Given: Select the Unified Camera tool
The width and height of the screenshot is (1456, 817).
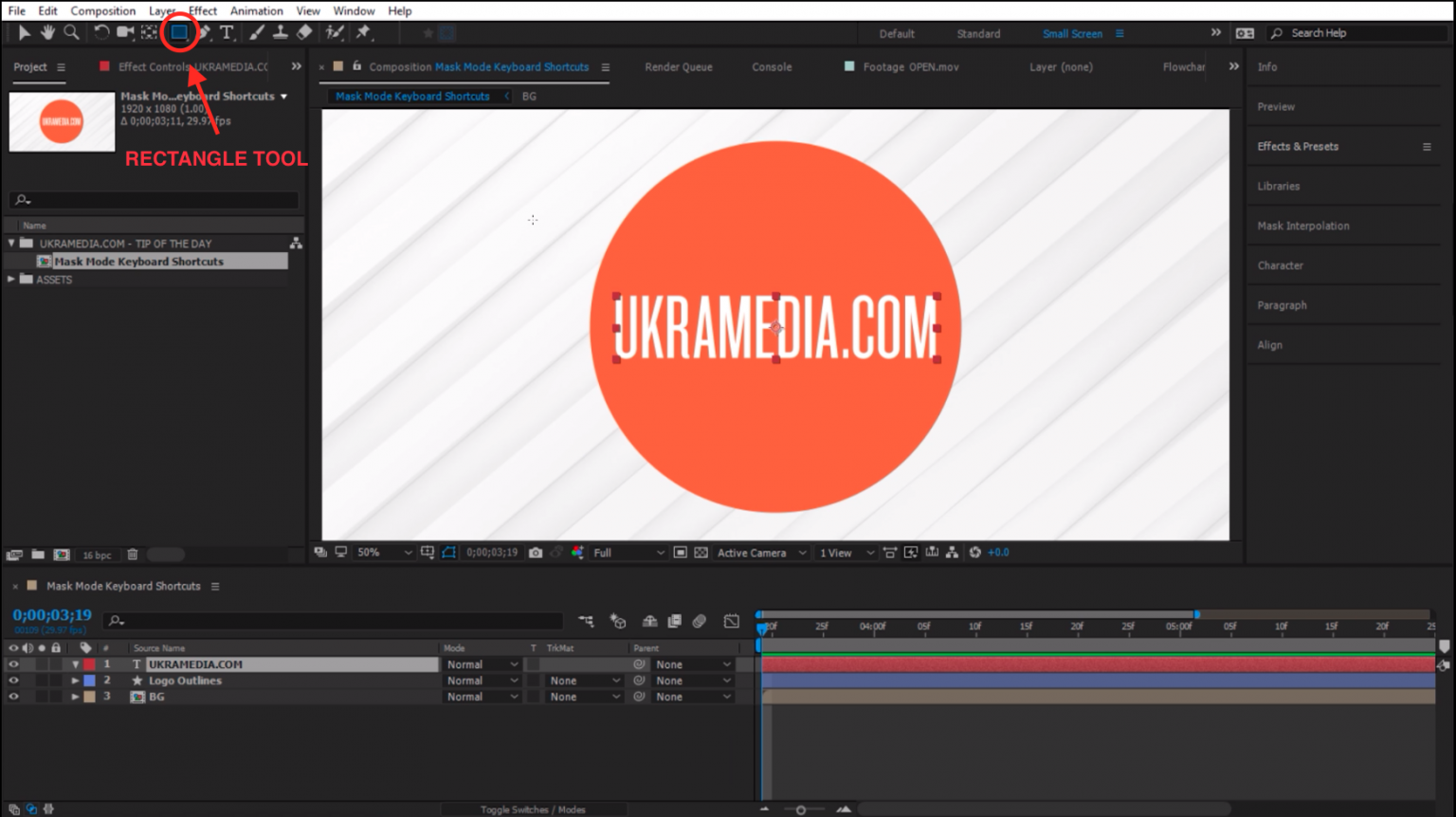Looking at the screenshot, I should [x=125, y=32].
